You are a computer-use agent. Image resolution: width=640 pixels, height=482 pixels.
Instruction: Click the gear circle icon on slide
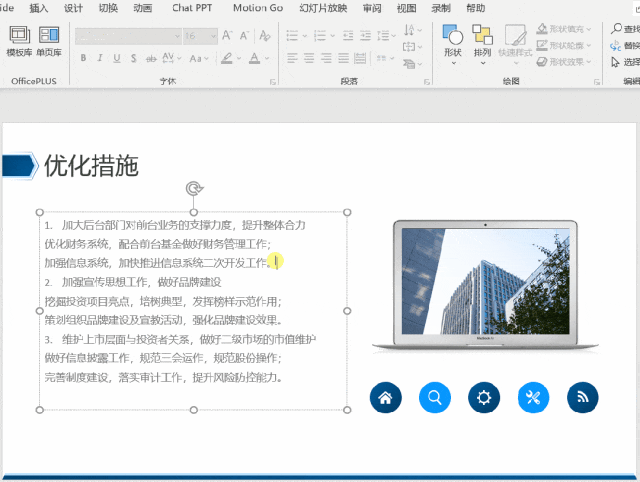(484, 397)
